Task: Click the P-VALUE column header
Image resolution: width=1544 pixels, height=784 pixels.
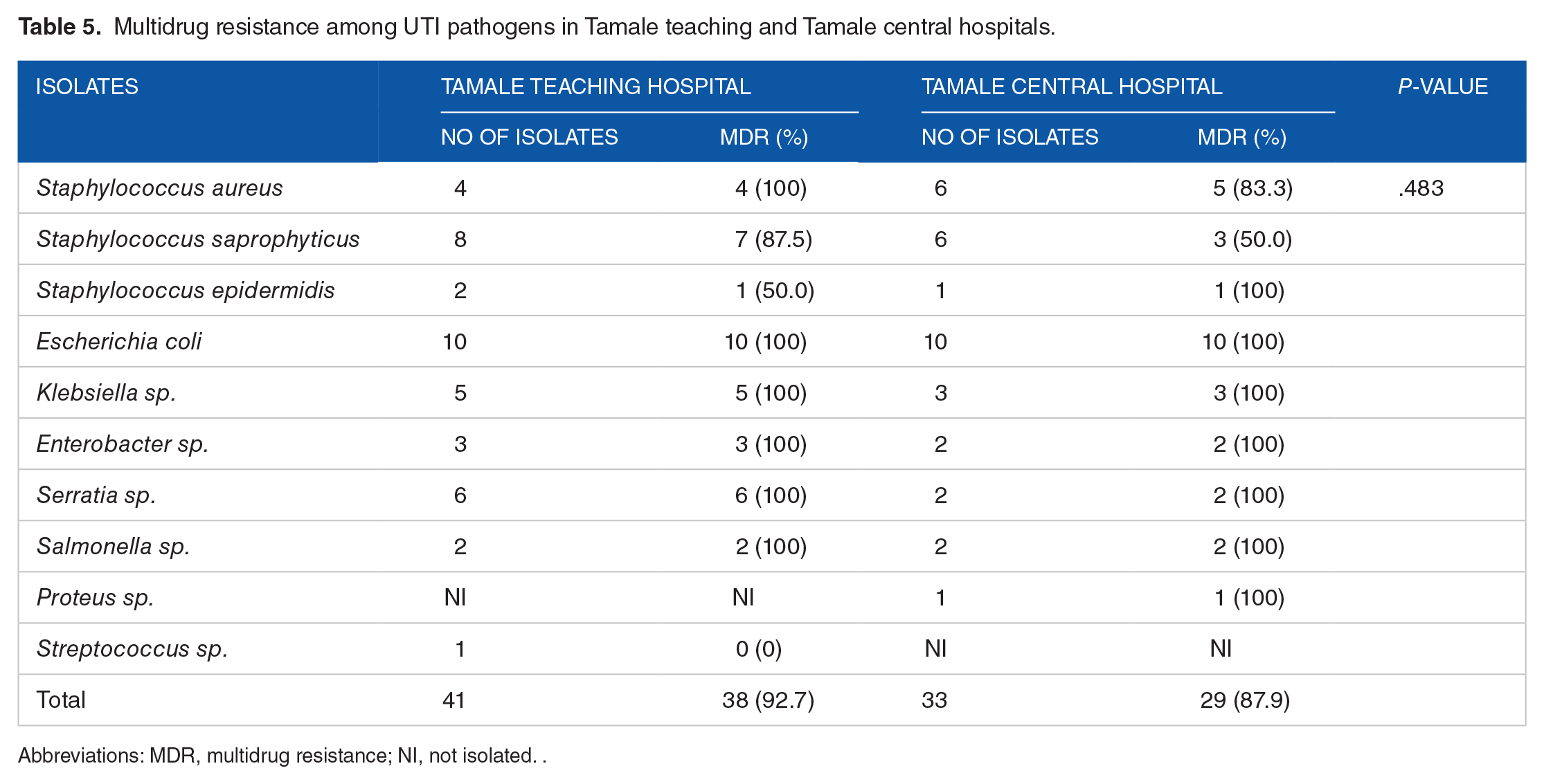Action: [1442, 86]
